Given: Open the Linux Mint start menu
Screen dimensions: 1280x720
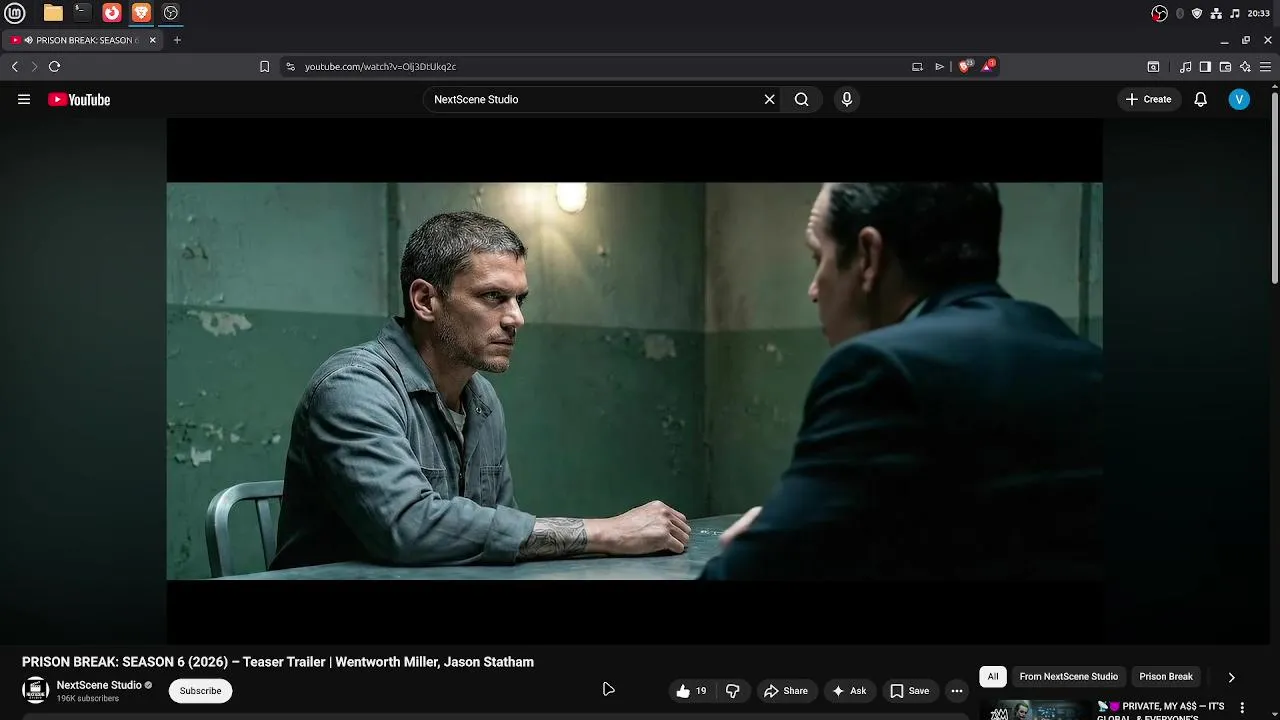Looking at the screenshot, I should pos(14,13).
